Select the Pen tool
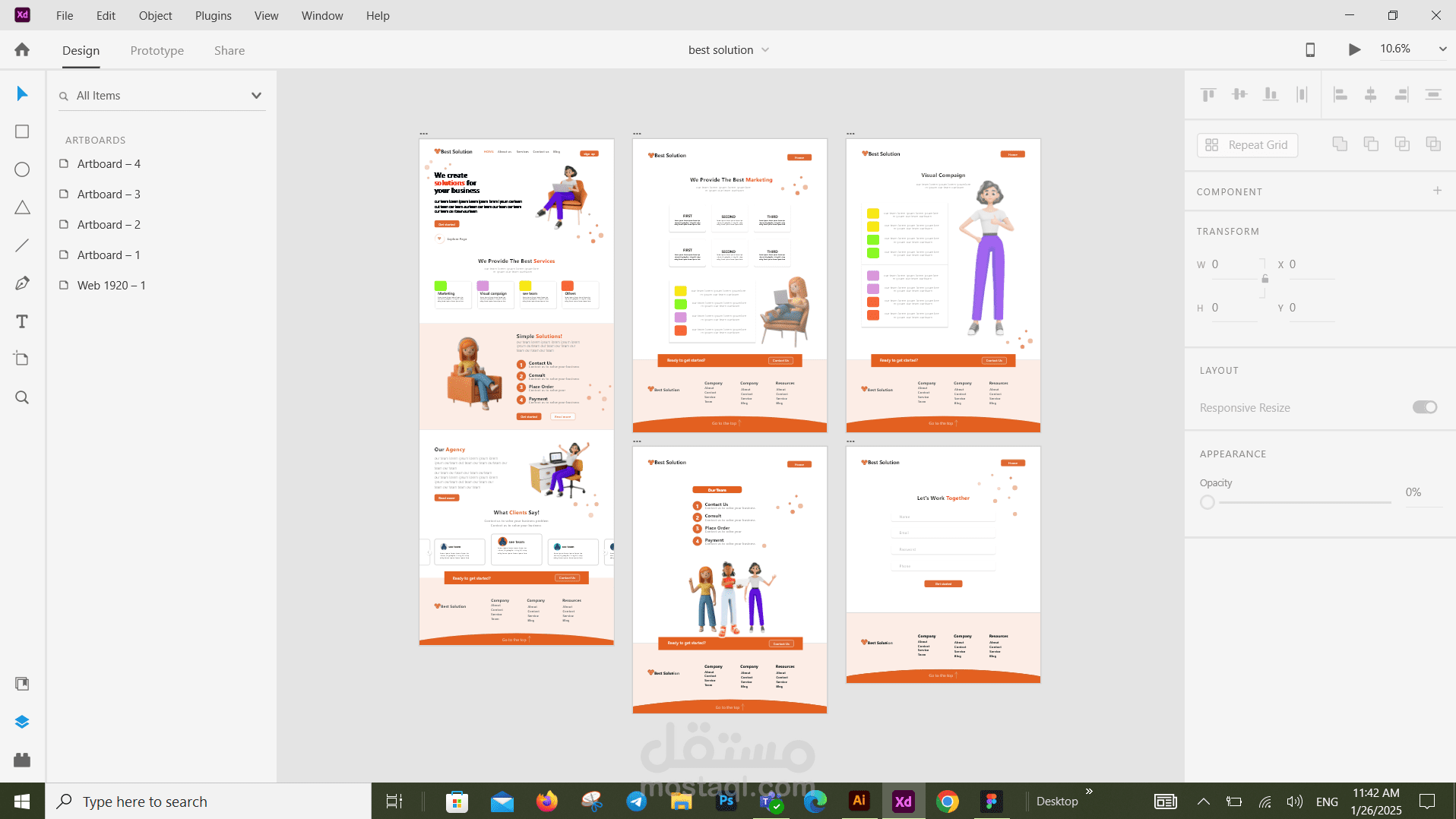The width and height of the screenshot is (1456, 819). [22, 283]
